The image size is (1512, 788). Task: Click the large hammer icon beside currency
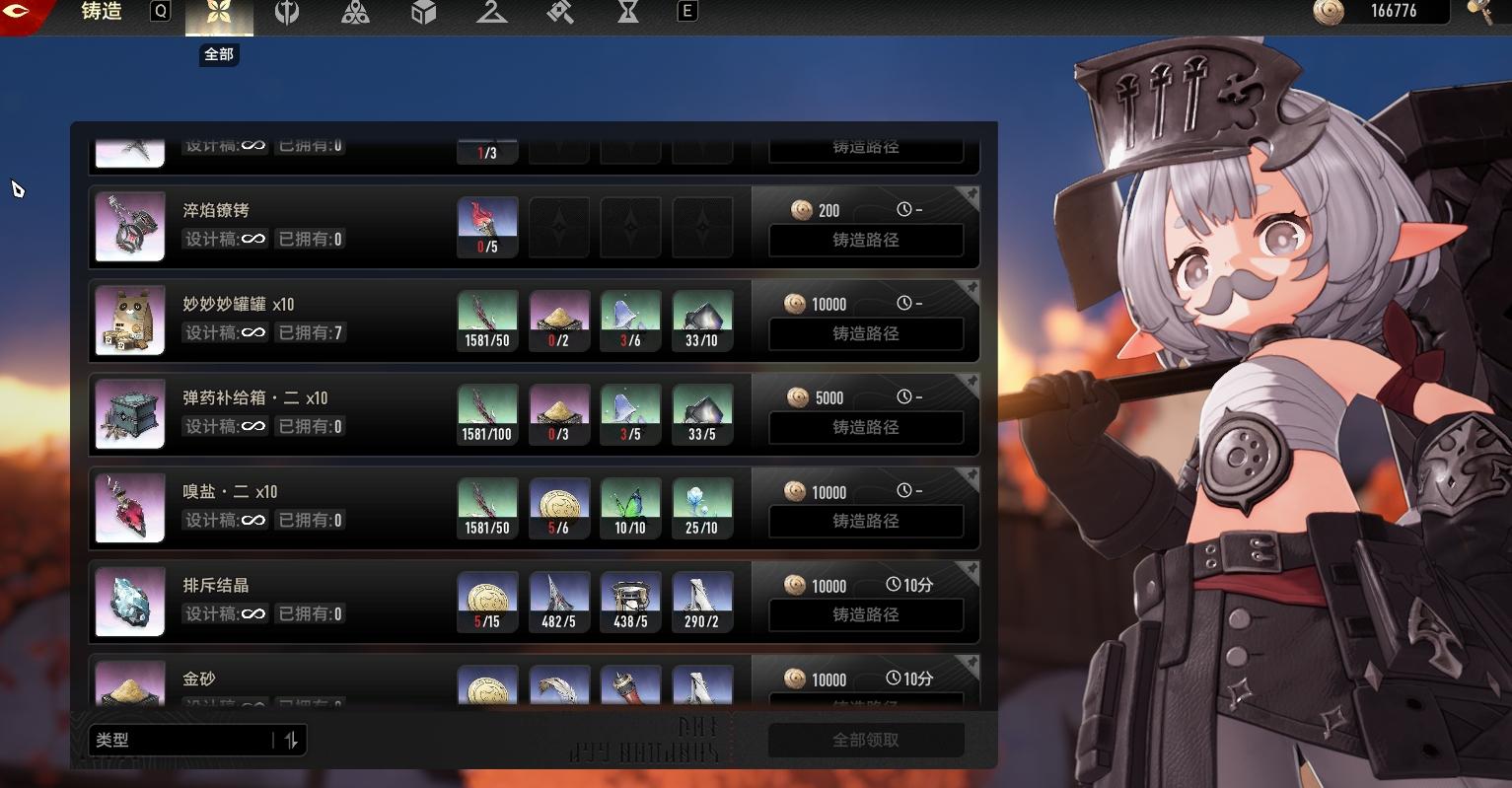click(1481, 12)
